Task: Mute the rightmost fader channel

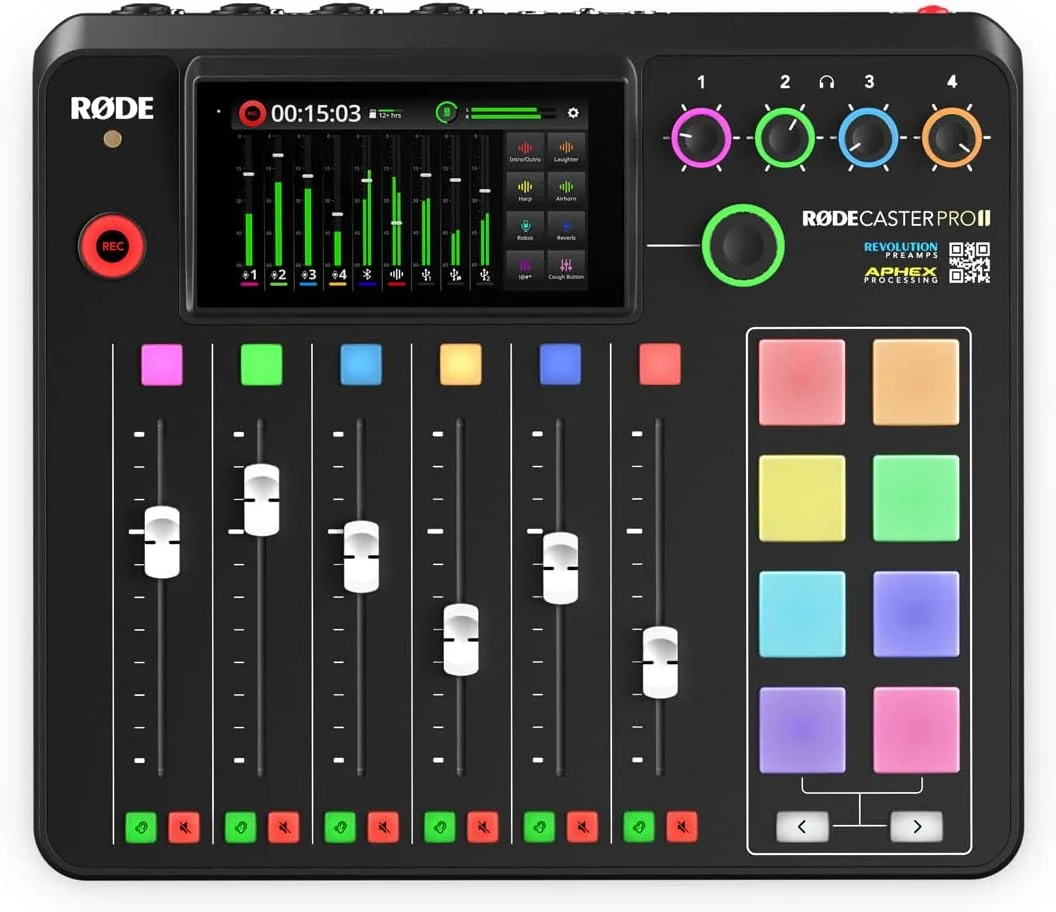Action: click(683, 827)
